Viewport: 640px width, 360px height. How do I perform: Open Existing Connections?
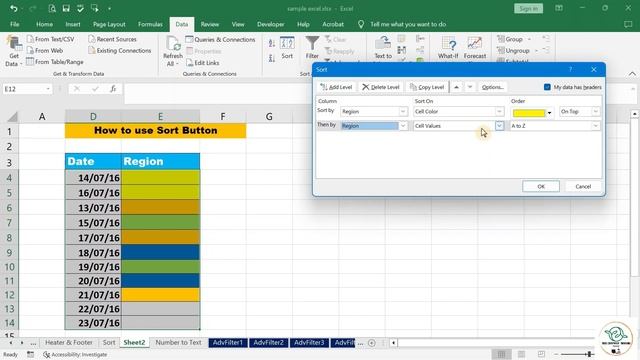pos(120,51)
